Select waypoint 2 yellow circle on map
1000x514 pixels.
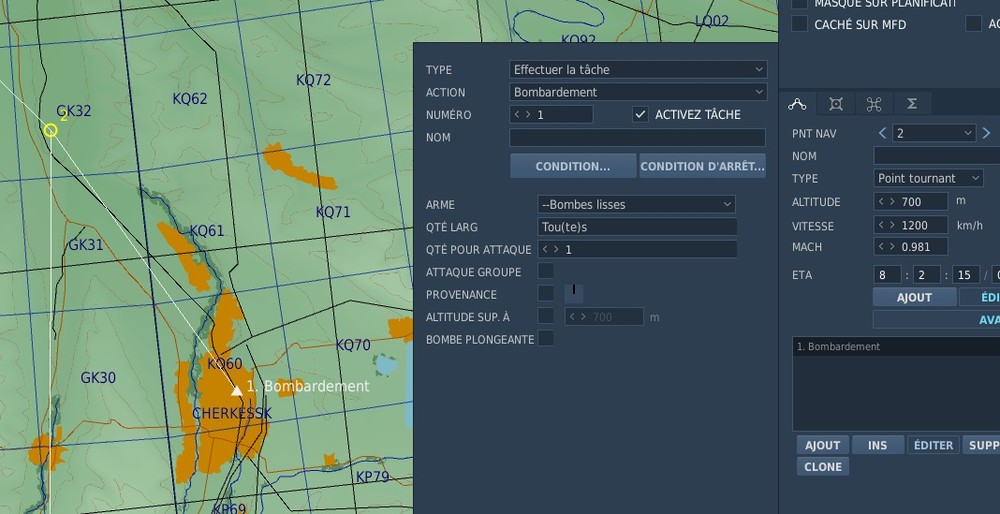coord(50,131)
